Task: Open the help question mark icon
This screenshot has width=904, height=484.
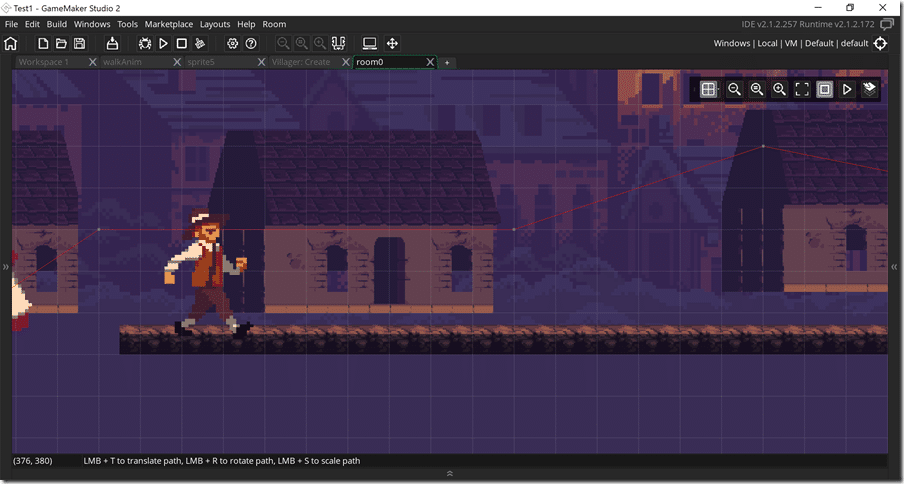Action: point(251,43)
